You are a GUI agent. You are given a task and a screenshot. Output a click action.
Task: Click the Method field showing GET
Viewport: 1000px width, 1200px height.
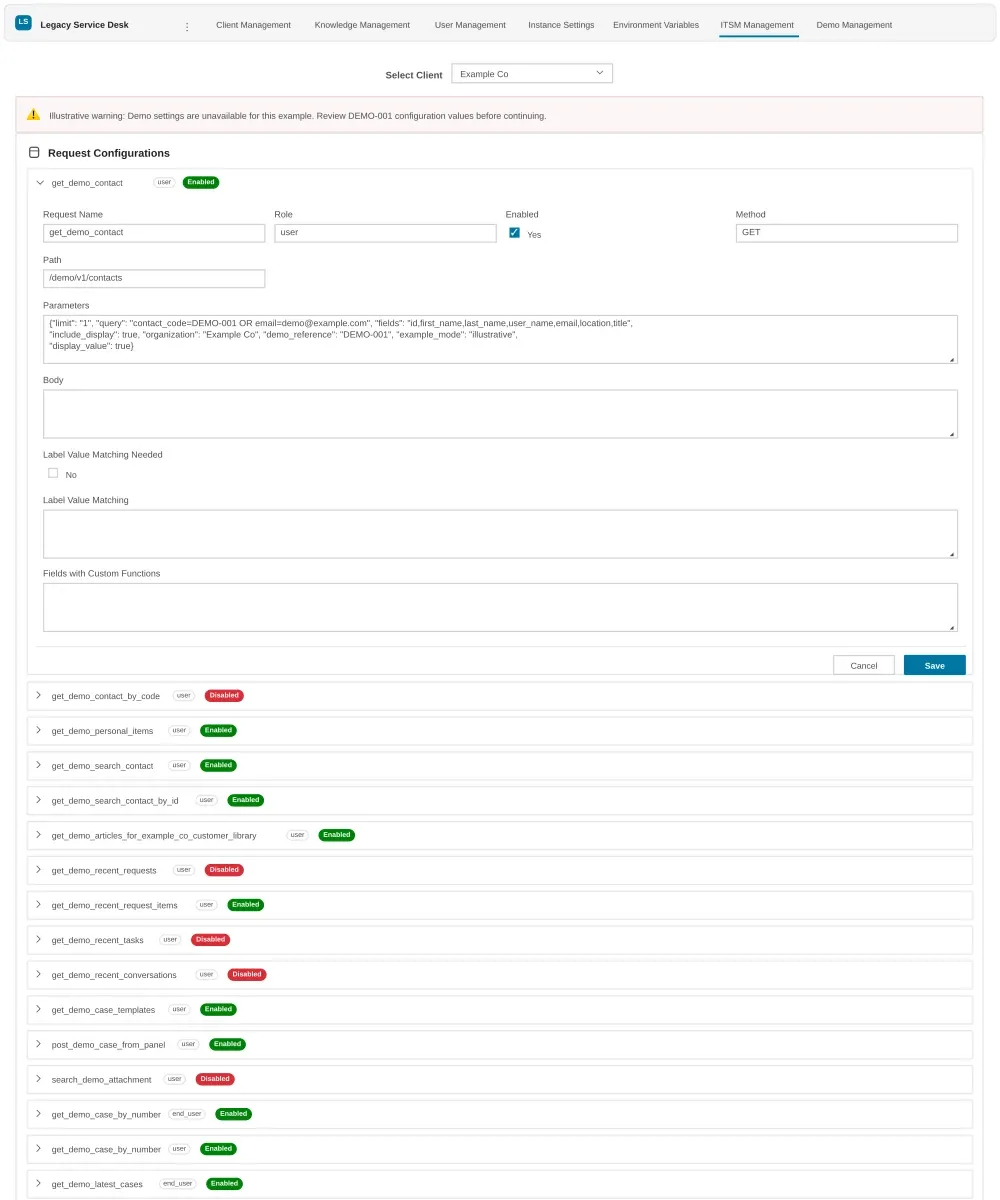(x=847, y=232)
